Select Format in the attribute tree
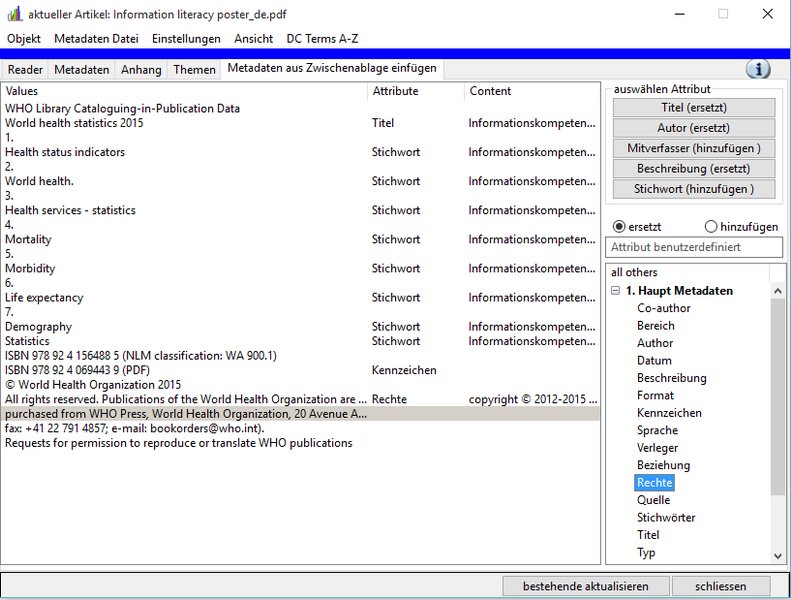 [655, 396]
